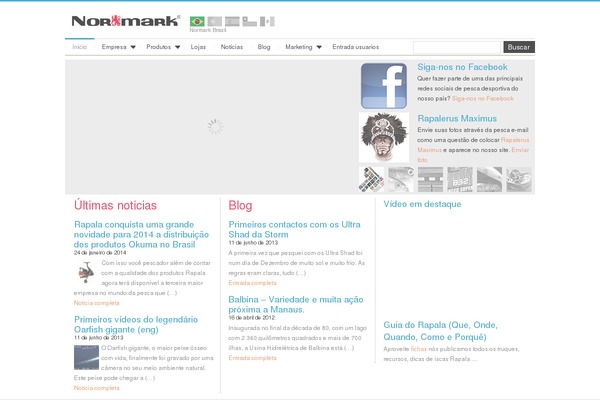Viewport: 600px width, 400px height.
Task: Click the Buscar button
Action: (519, 47)
